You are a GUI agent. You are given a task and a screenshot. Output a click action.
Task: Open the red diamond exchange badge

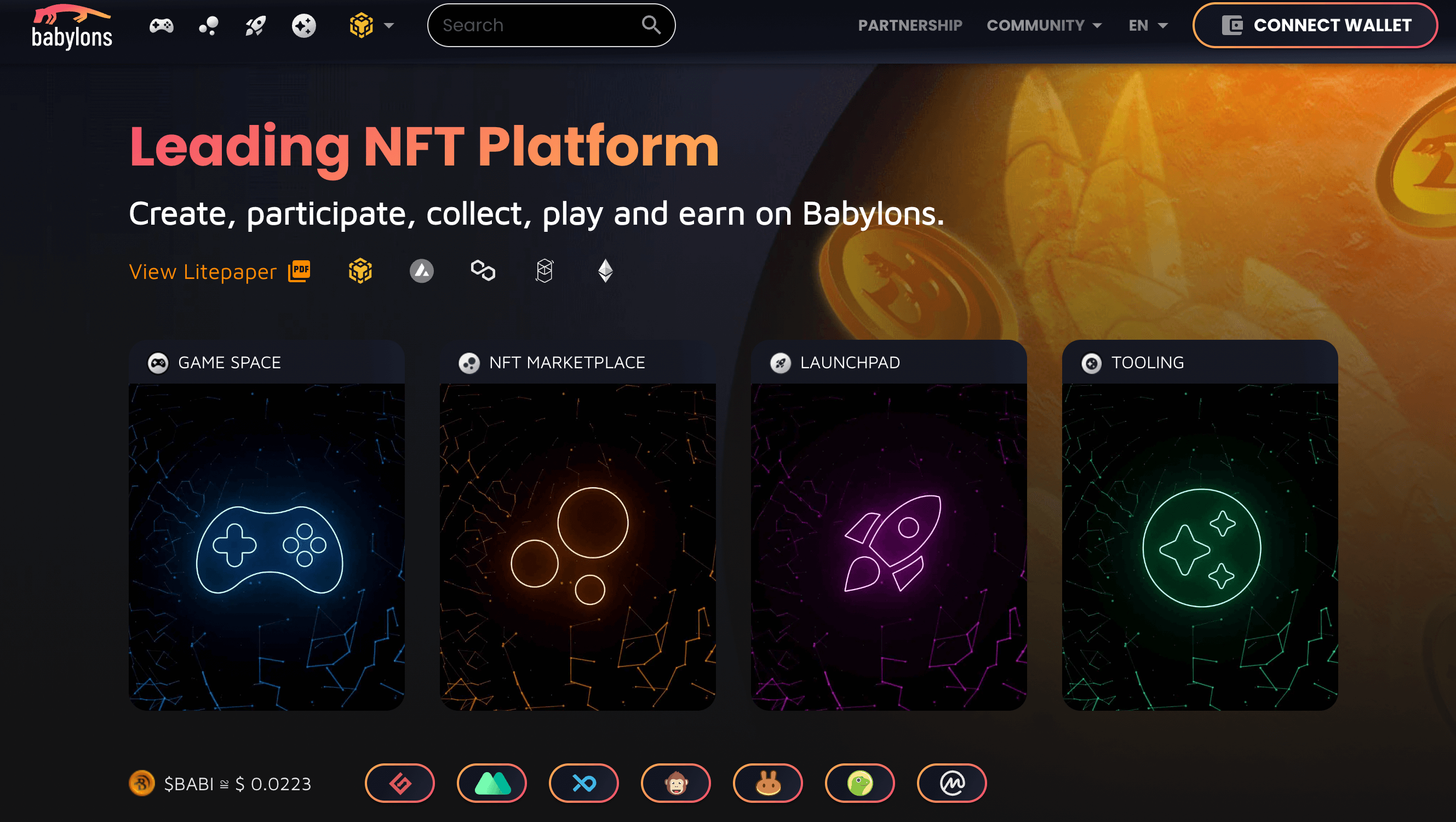pos(400,783)
